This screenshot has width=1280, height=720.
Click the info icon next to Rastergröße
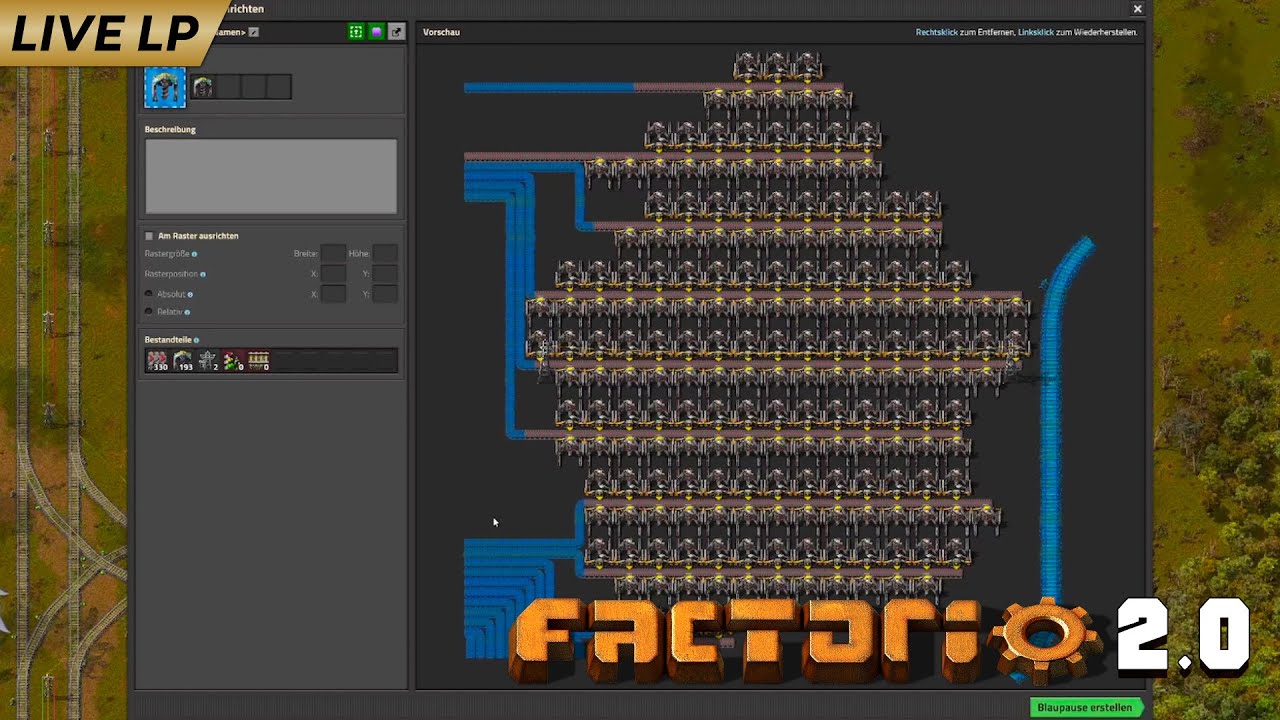(194, 254)
